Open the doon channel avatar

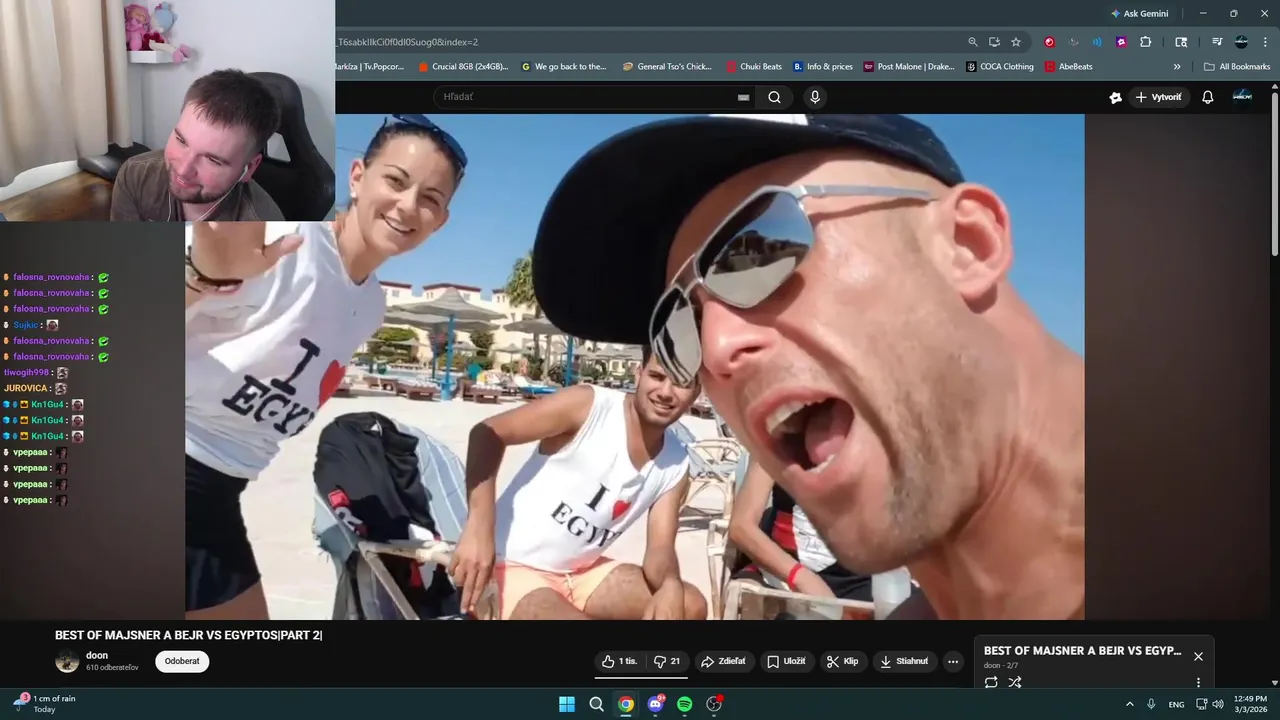pos(67,661)
